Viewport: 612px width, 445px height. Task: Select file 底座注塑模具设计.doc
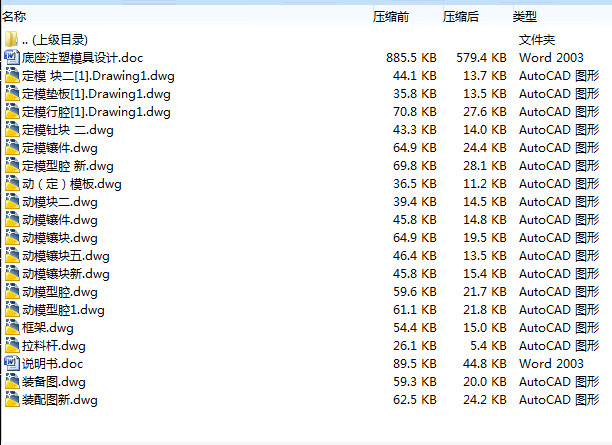[x=82, y=58]
